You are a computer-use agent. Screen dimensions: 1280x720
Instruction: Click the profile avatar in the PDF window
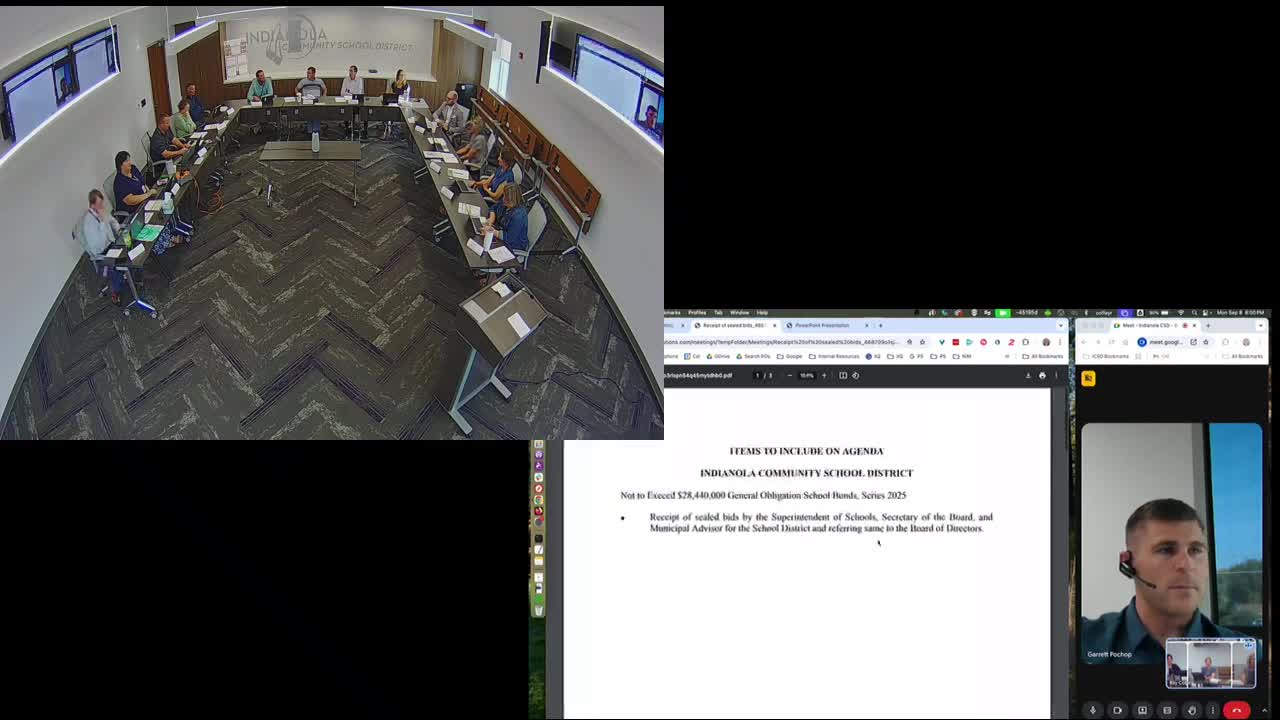click(x=1046, y=342)
